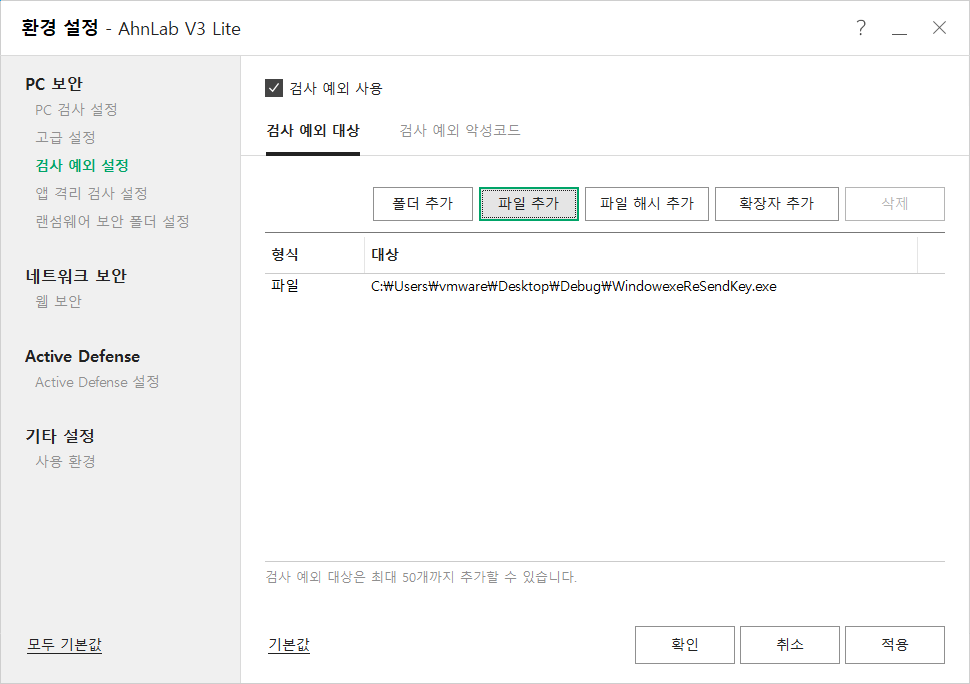Screen dimensions: 970x684
Task: Open 사용 환경 under 기타 설정
Action: point(66,461)
